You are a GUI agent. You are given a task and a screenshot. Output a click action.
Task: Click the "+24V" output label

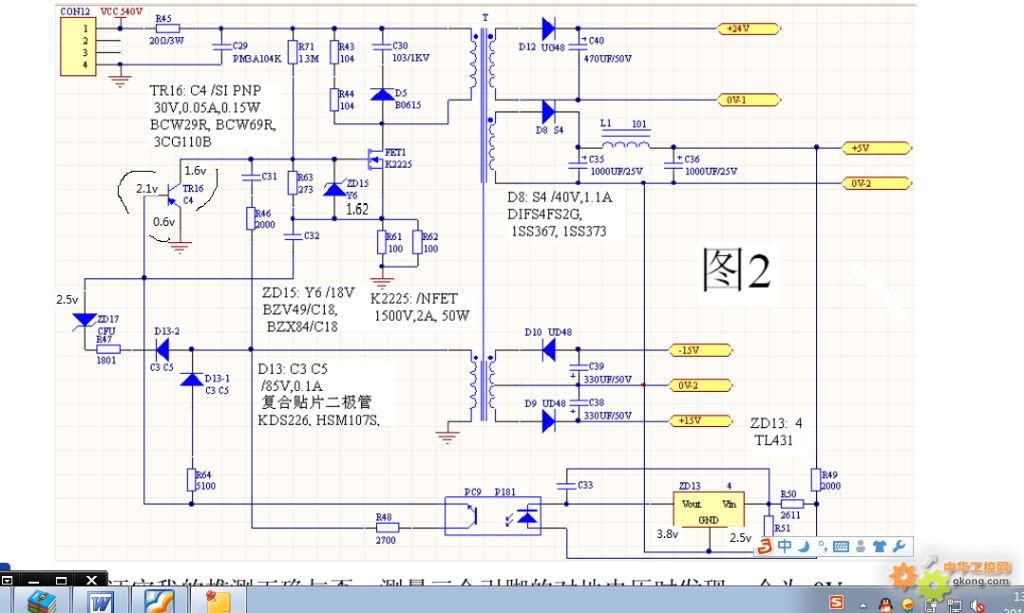(748, 29)
